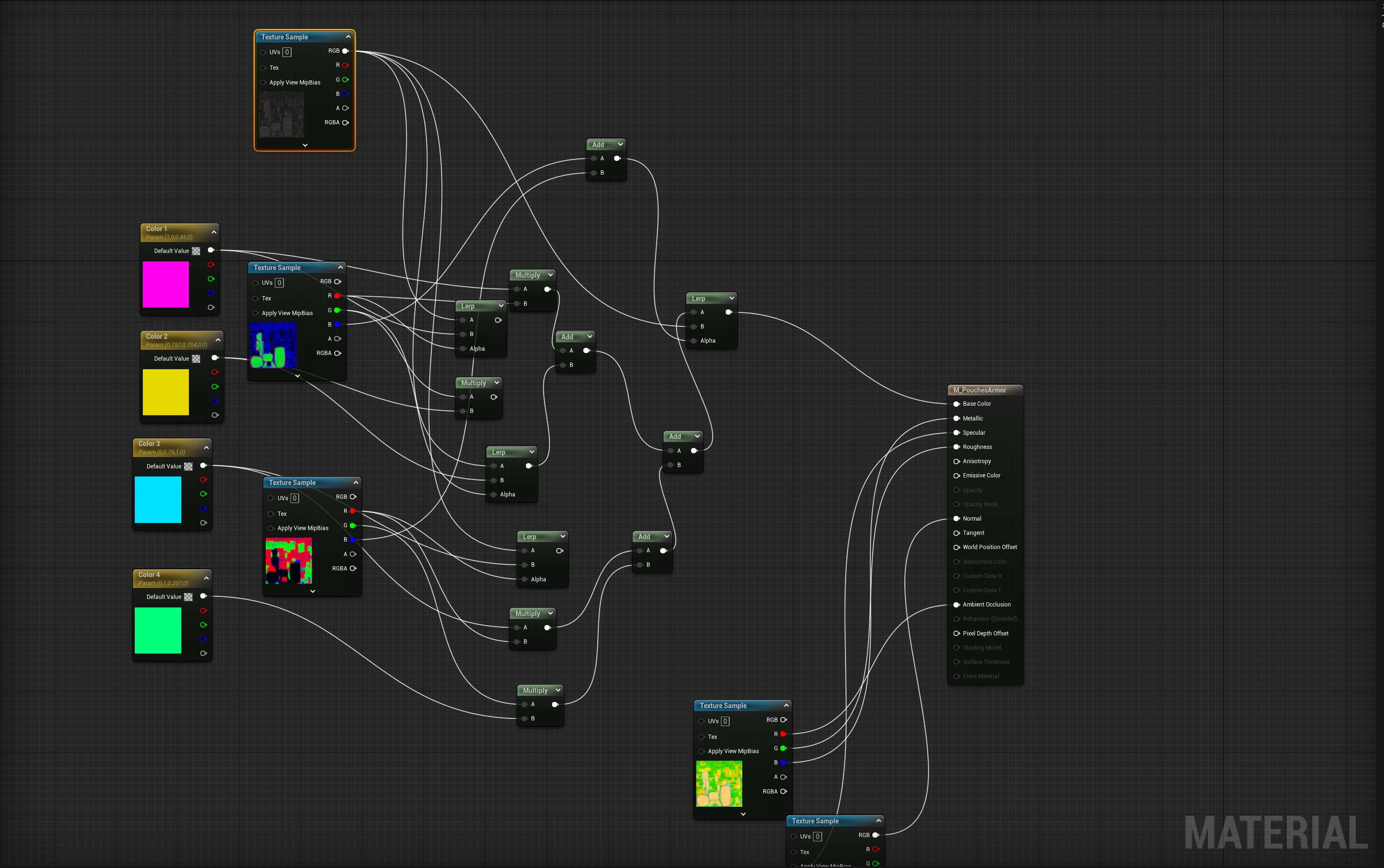Viewport: 1384px width, 868px height.
Task: Click the yellow-green texture preview thumbnail
Action: point(719,783)
